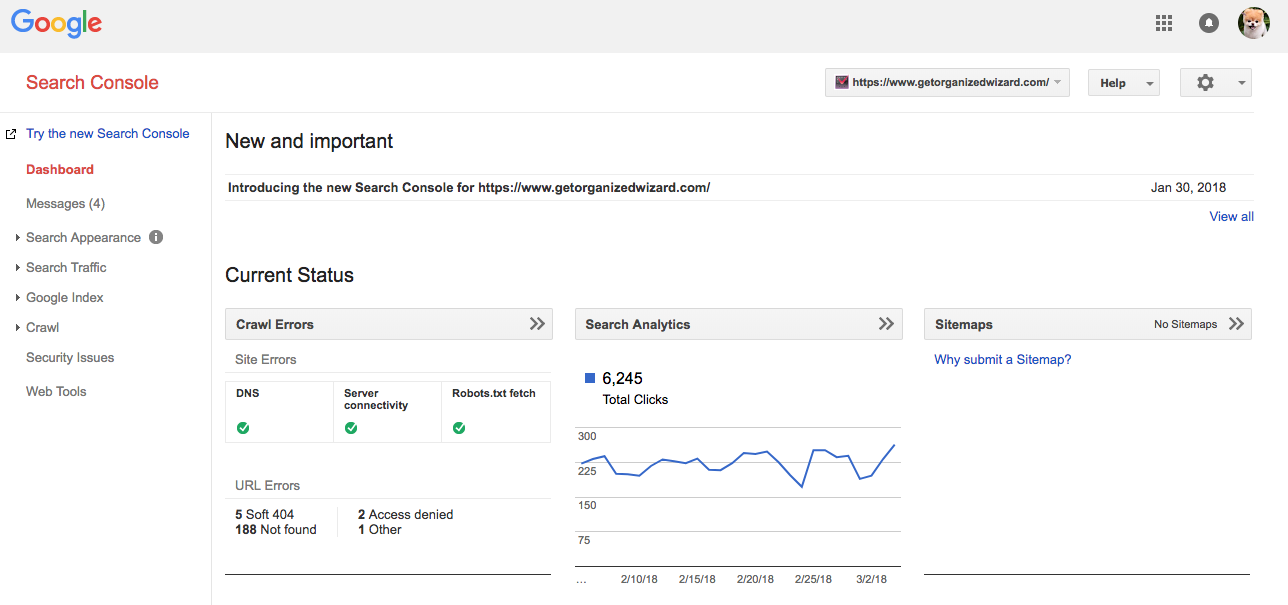The image size is (1288, 605).
Task: Expand the Google Index section
Action: pos(65,297)
